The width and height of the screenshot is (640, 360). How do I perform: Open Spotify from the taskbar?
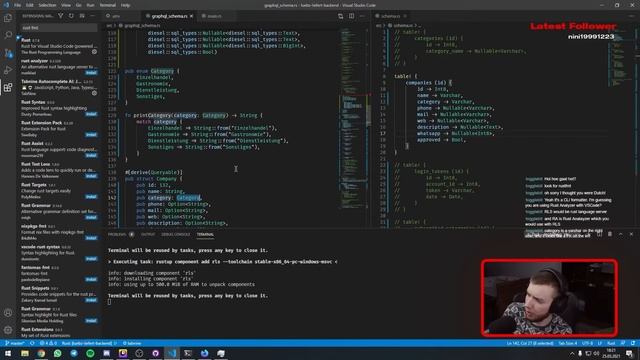point(90,353)
